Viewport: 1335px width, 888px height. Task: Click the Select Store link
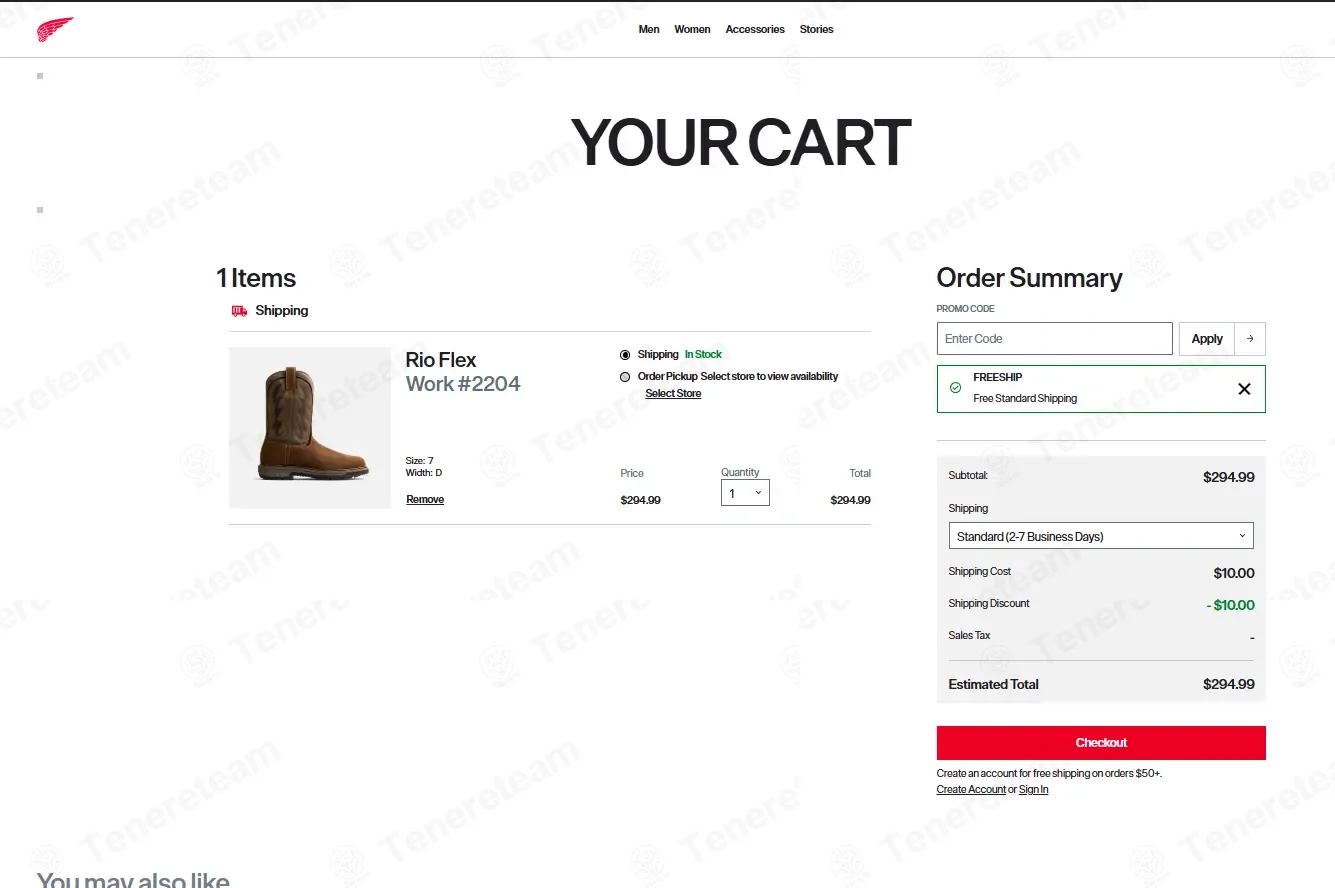pyautogui.click(x=673, y=394)
